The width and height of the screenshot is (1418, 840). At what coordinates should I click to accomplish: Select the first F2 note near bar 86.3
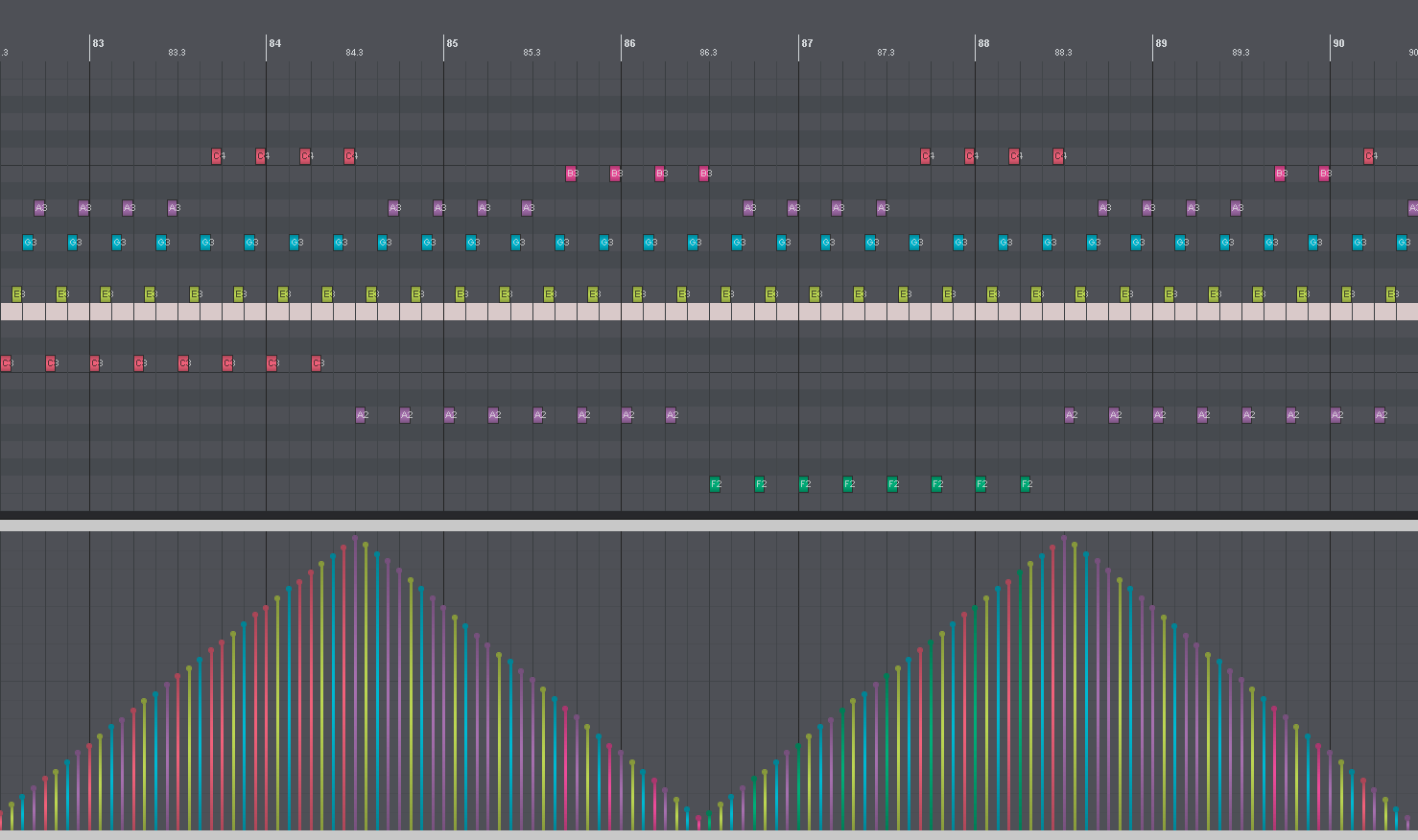point(716,484)
